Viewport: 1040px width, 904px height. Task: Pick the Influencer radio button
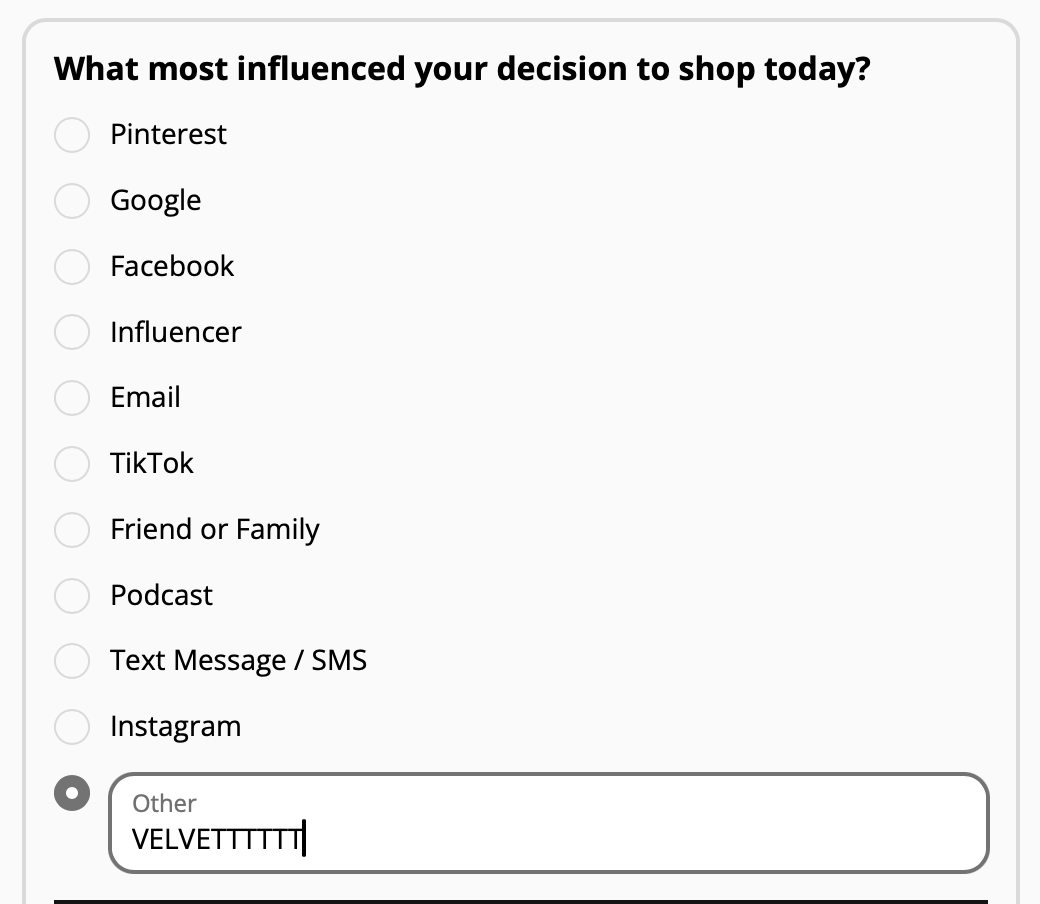click(x=72, y=332)
